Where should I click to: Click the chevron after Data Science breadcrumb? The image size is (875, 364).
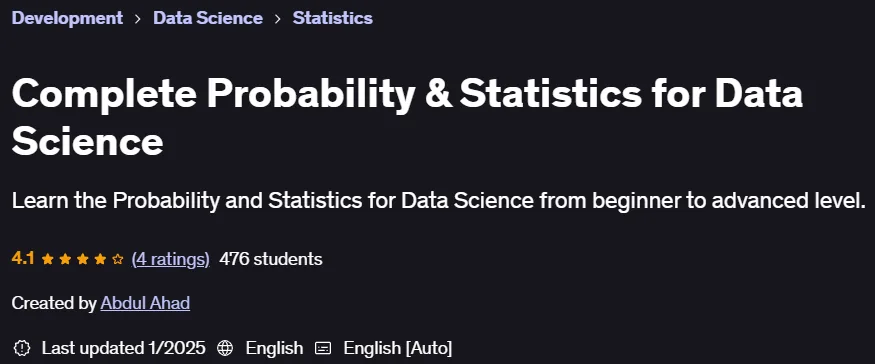277,18
